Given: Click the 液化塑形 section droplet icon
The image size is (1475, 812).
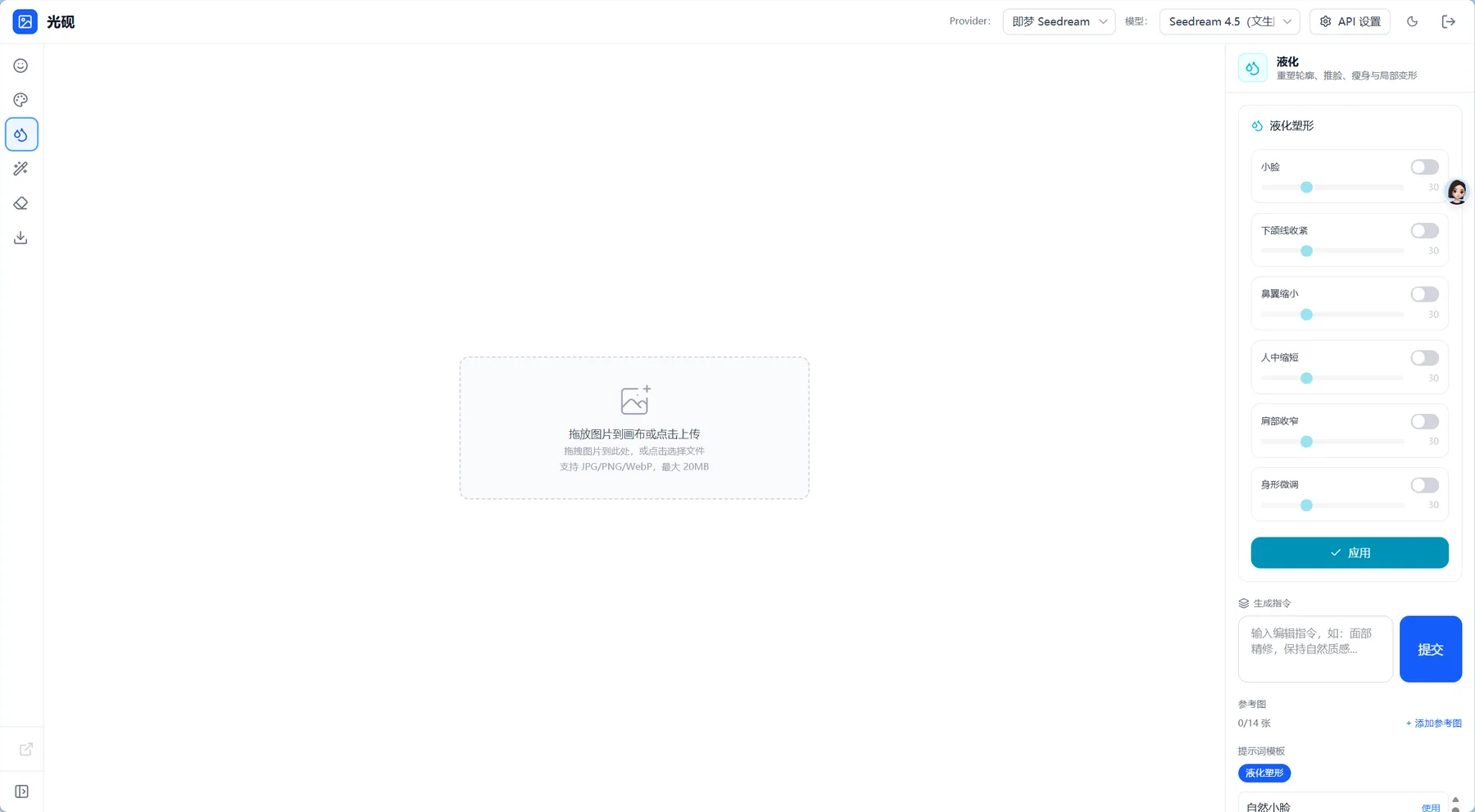Looking at the screenshot, I should 1257,125.
